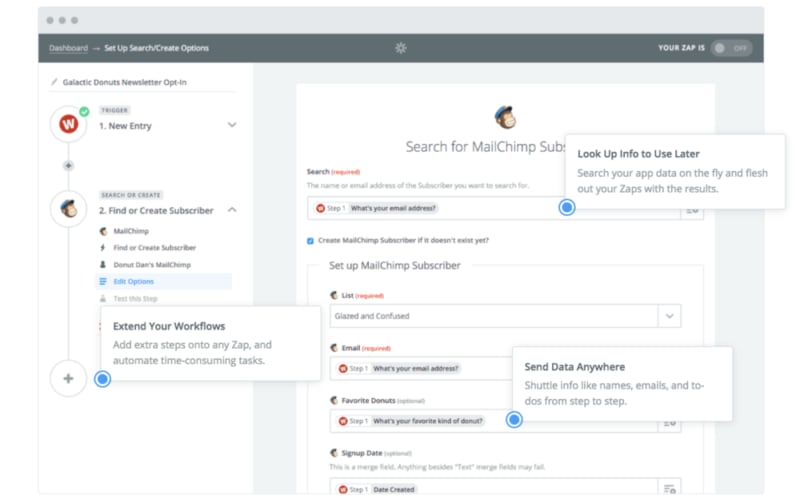Click the Donut Dan's account person icon

click(103, 265)
